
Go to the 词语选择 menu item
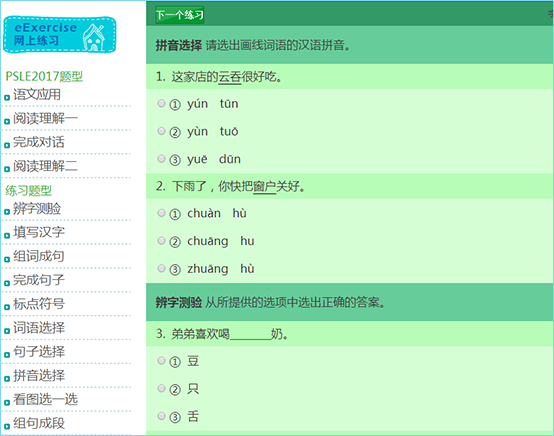click(39, 328)
